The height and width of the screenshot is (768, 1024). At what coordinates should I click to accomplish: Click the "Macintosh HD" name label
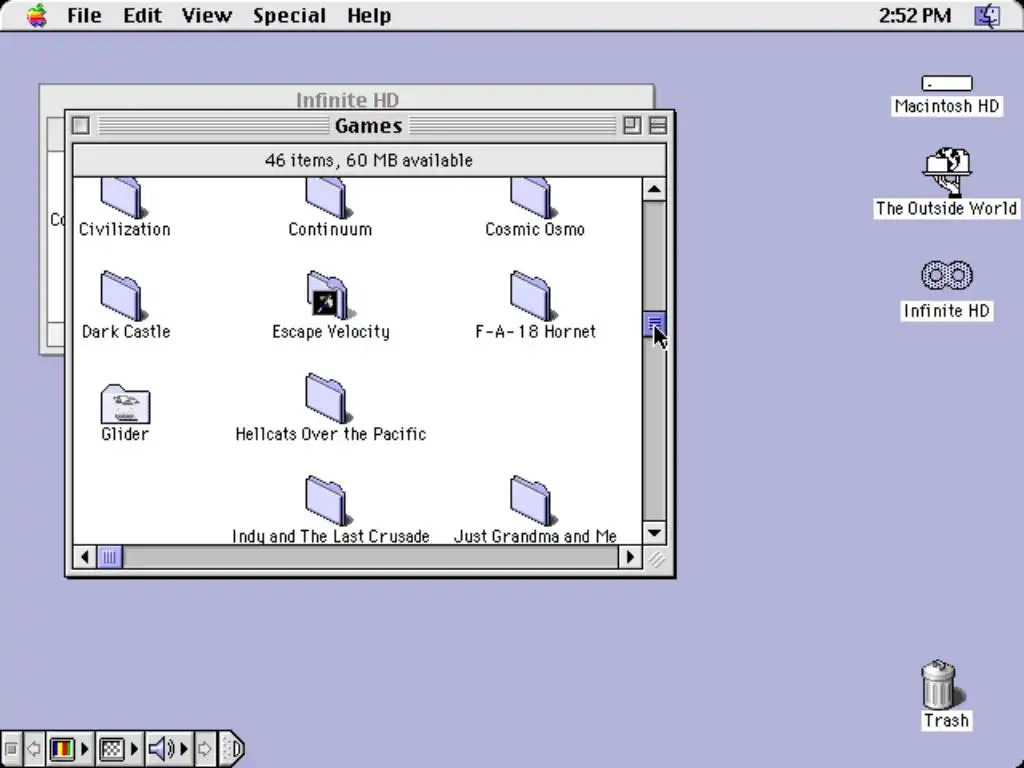pyautogui.click(x=946, y=106)
